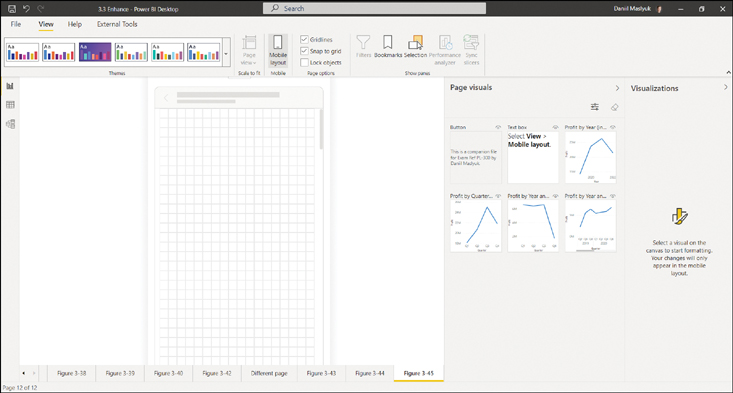Switch to Report view in sidebar

click(x=10, y=86)
